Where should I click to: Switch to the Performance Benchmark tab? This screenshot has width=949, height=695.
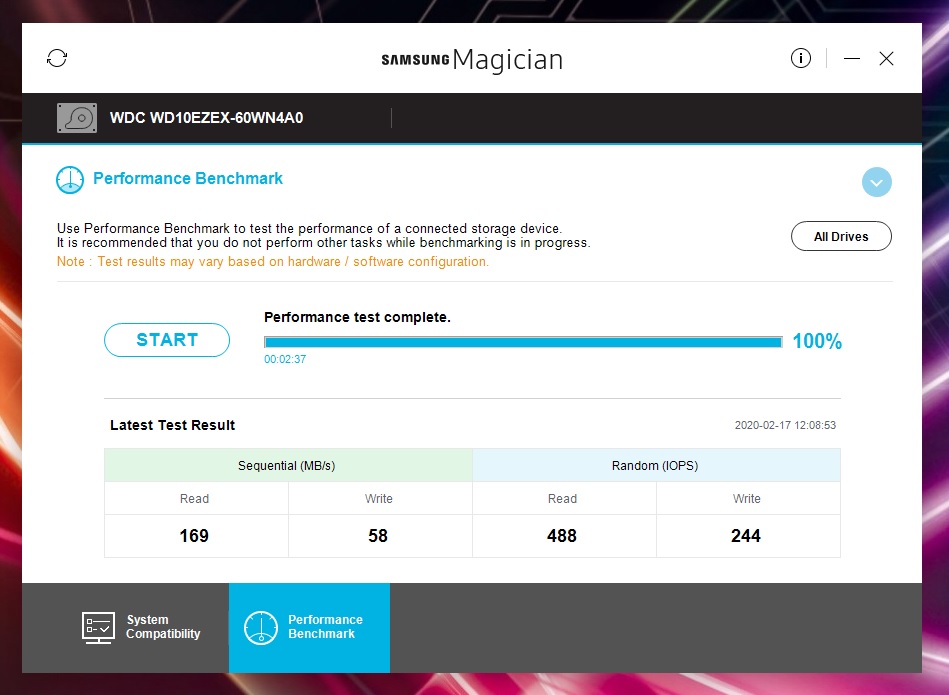[x=309, y=627]
